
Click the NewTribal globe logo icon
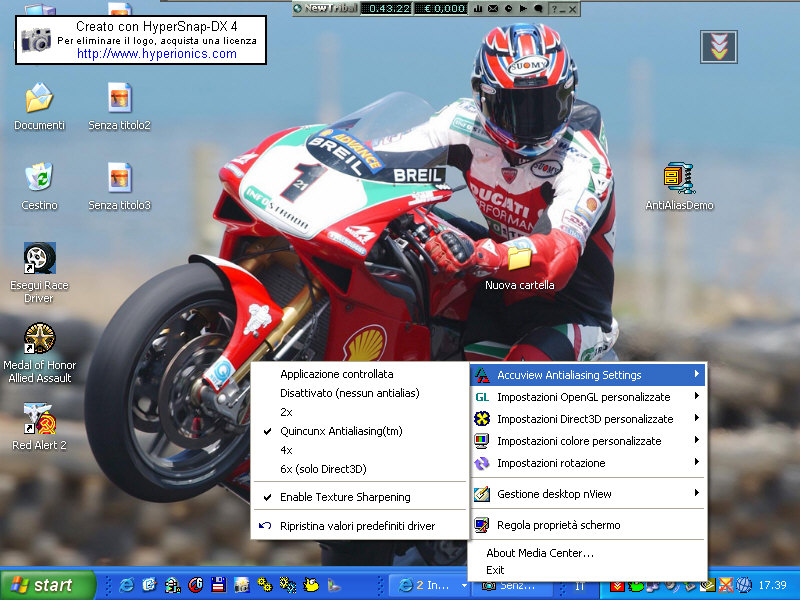click(x=298, y=9)
